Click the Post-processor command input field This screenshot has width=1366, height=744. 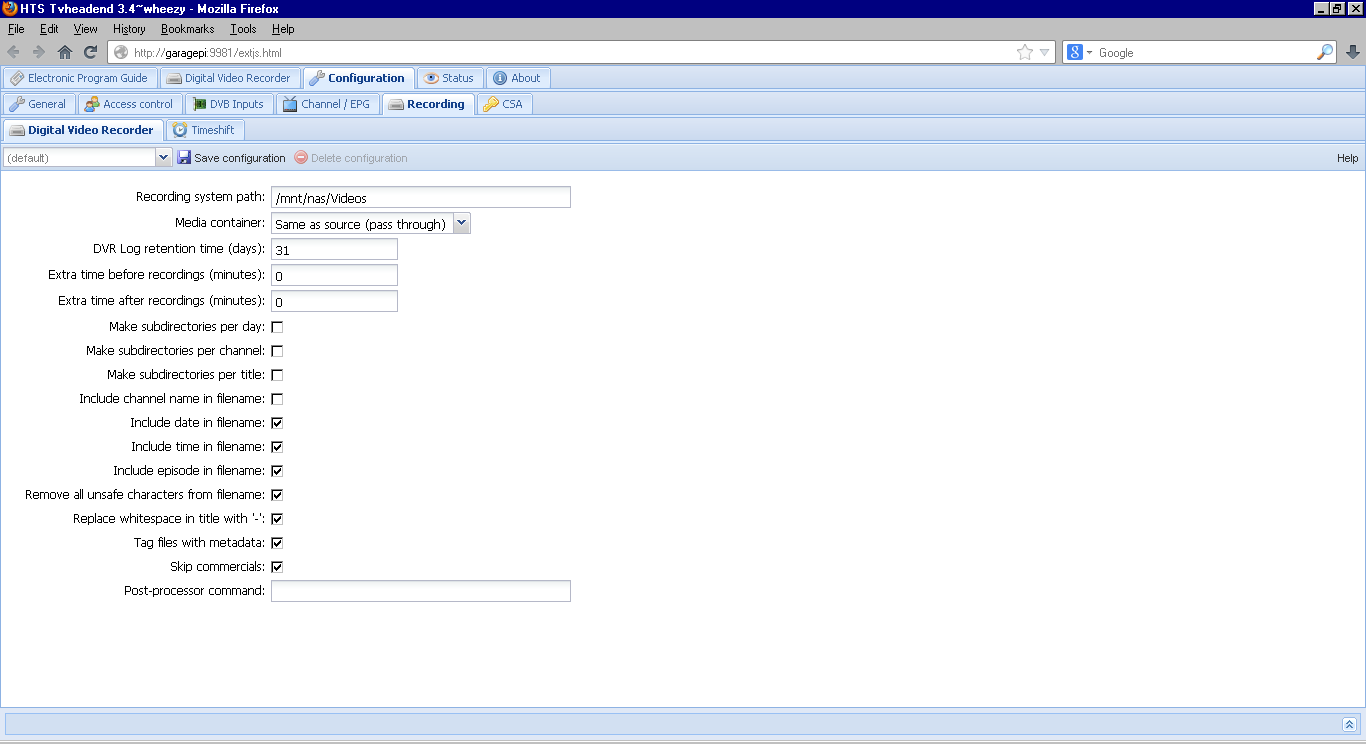[420, 591]
